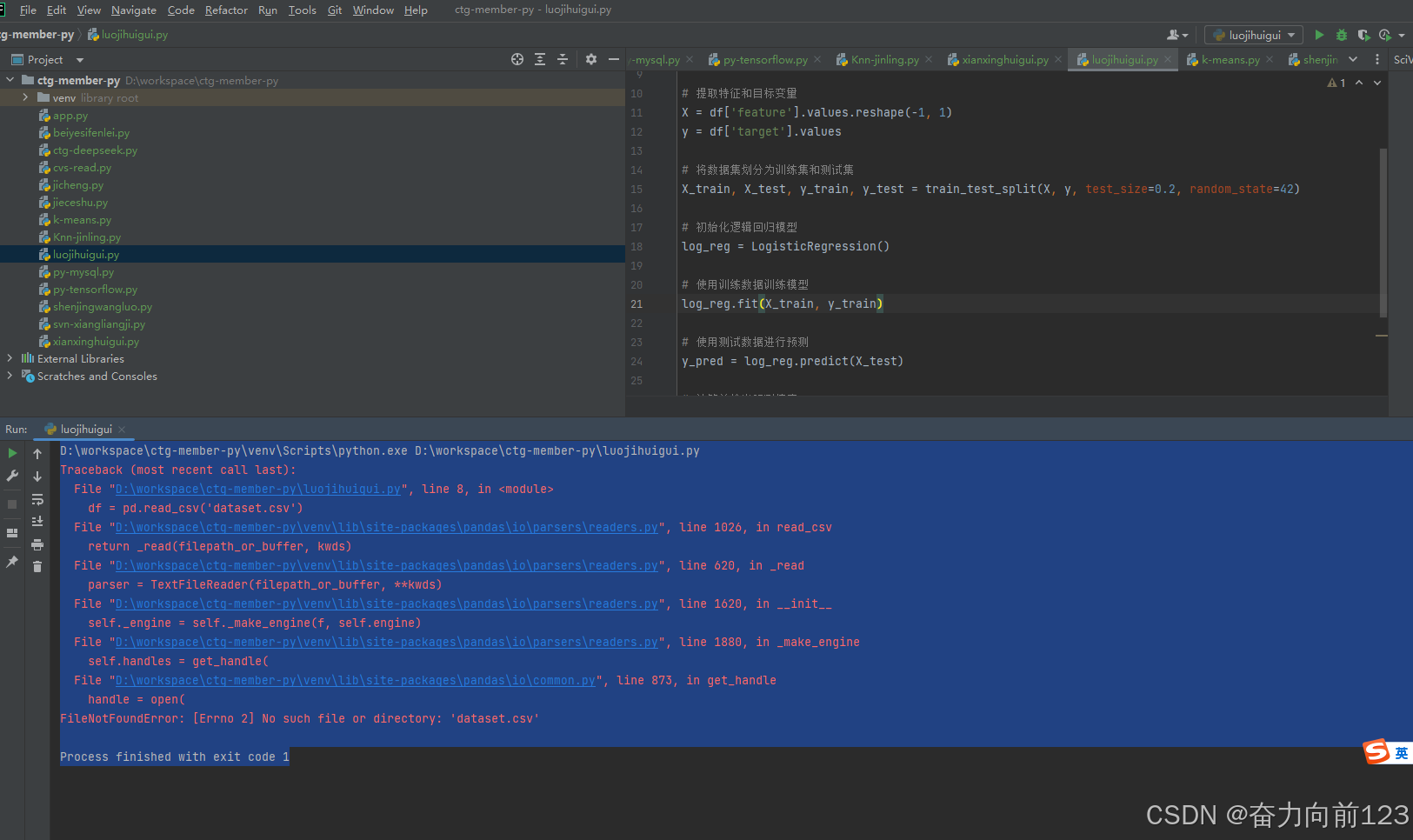Open the user account icon menu

1177,35
